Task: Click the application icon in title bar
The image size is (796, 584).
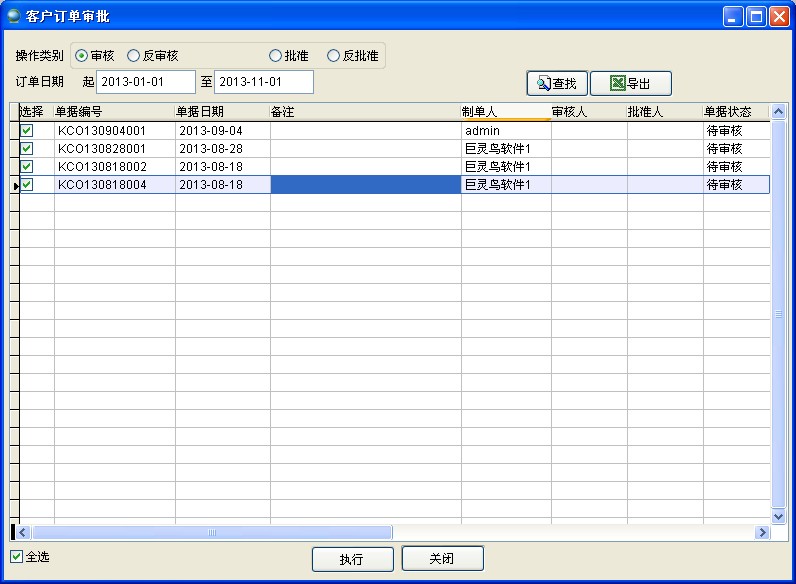Action: [x=14, y=15]
